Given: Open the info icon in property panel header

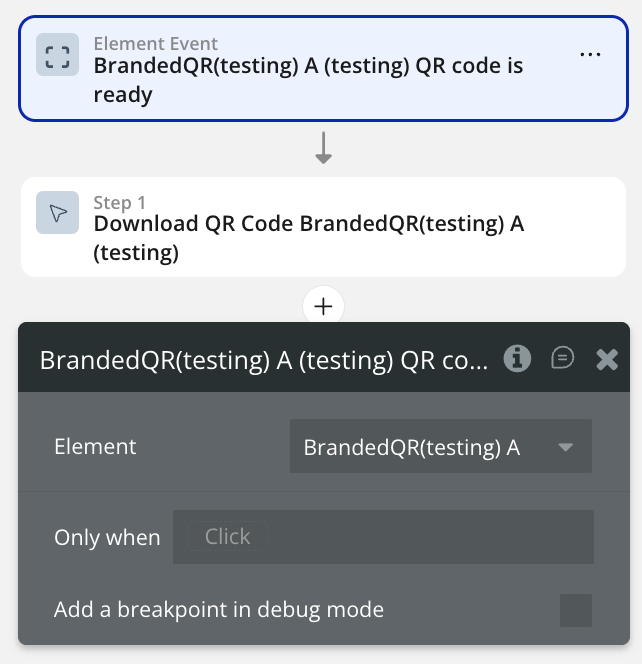Looking at the screenshot, I should tap(517, 359).
